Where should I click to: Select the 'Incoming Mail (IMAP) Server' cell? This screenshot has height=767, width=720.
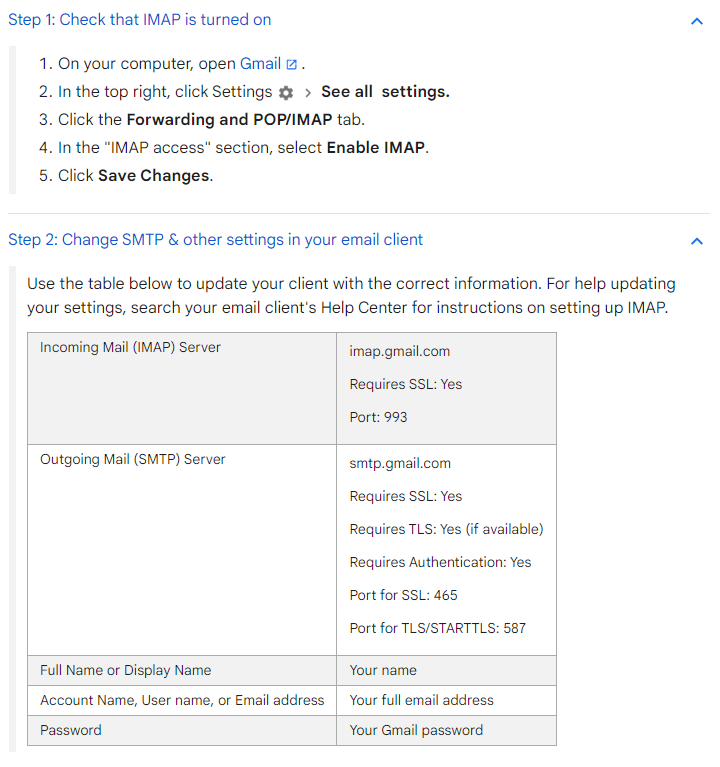182,388
